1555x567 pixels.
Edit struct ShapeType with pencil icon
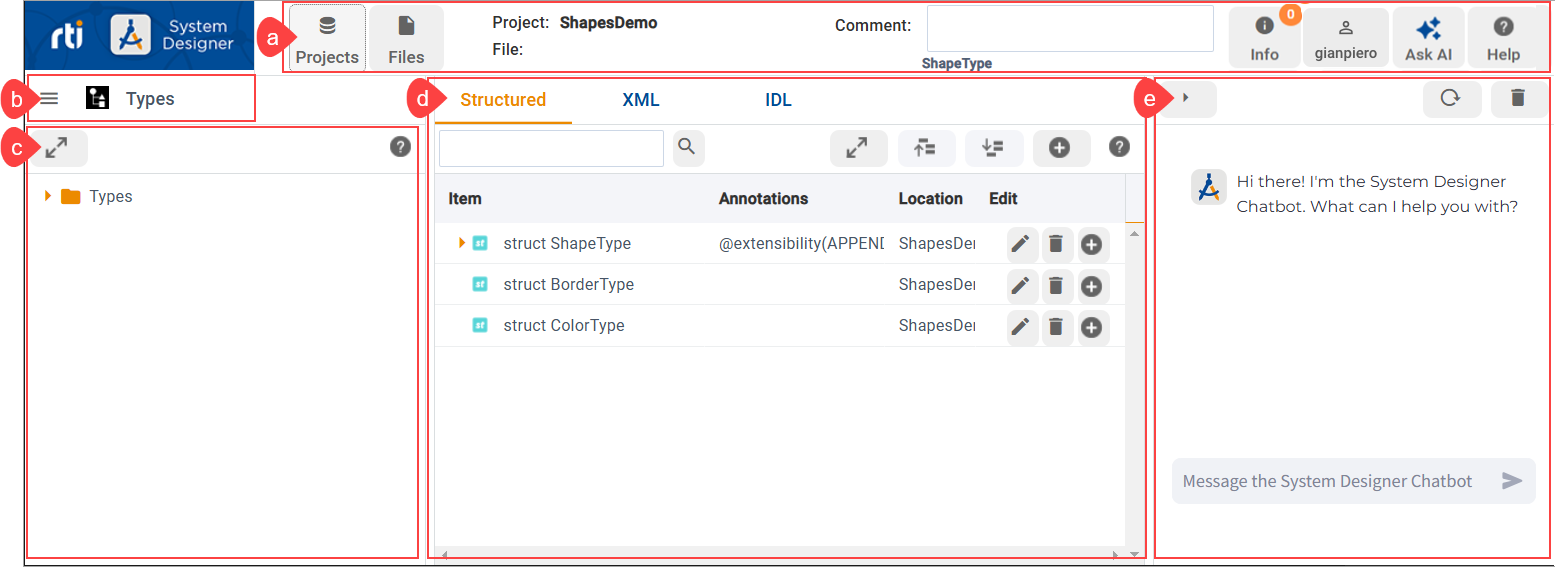(1020, 244)
